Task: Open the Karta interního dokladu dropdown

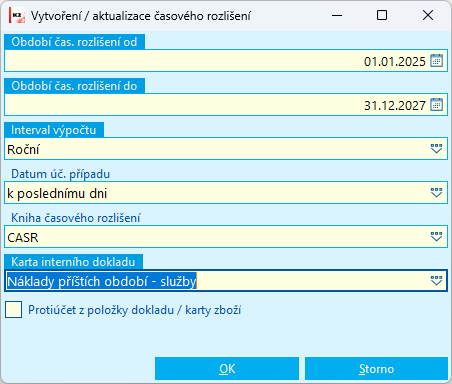Action: pos(436,281)
